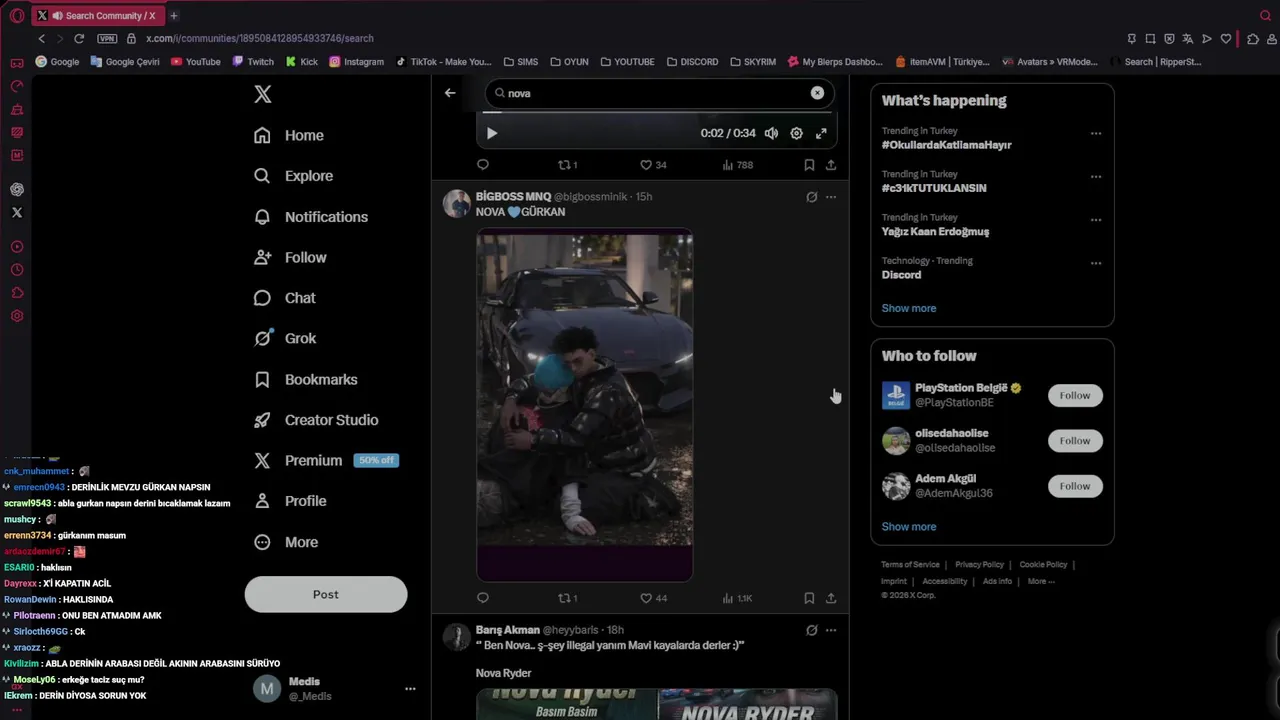Play the video in the top post
1280x720 pixels.
click(491, 133)
